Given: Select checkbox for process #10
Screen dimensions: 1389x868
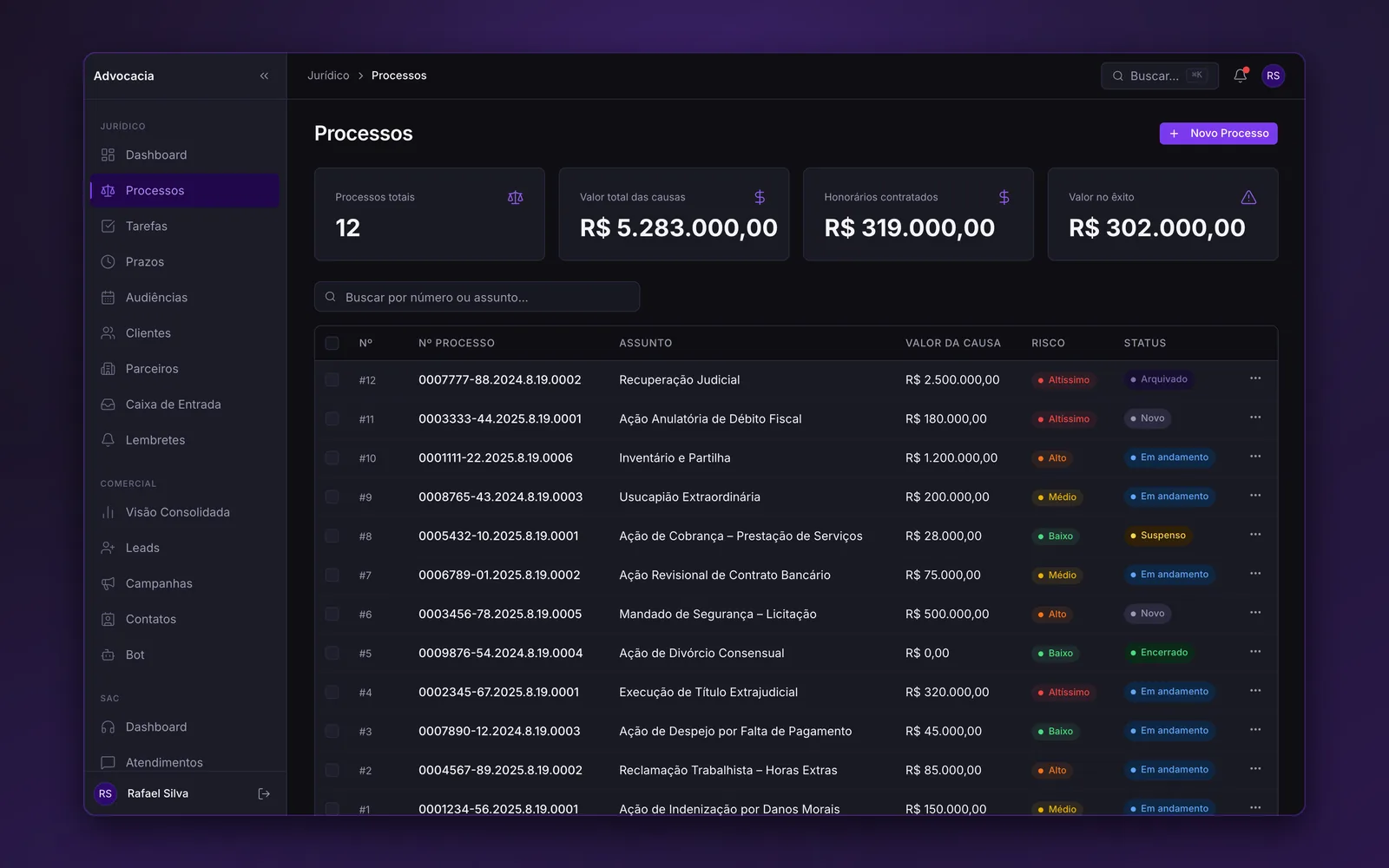Looking at the screenshot, I should coord(332,457).
